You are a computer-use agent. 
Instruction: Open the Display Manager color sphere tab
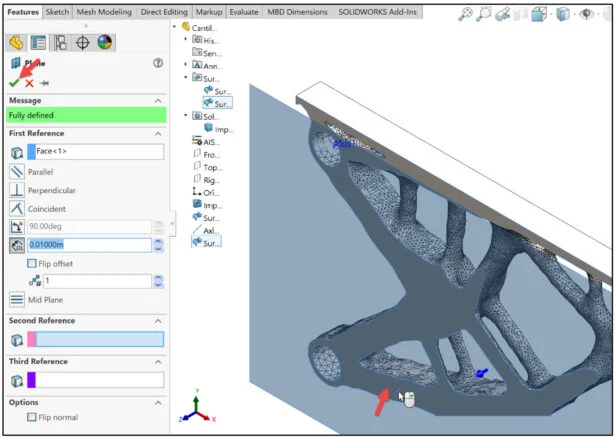tap(105, 42)
